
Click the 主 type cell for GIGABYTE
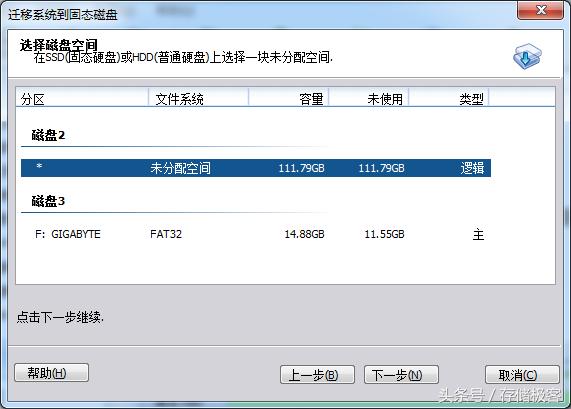tap(478, 234)
